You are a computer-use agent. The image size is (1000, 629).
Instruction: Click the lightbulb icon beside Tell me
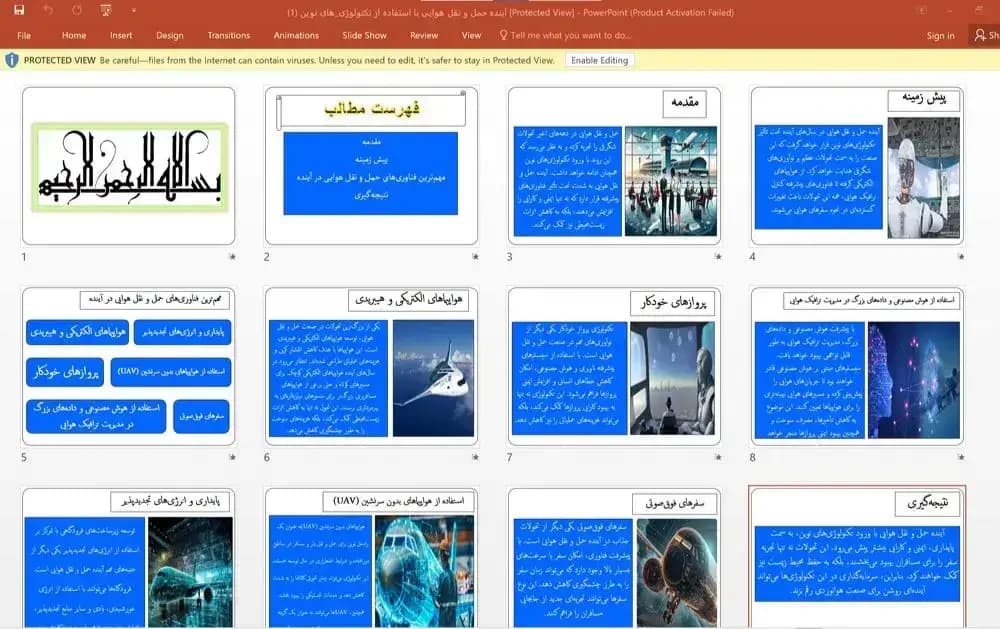click(503, 35)
